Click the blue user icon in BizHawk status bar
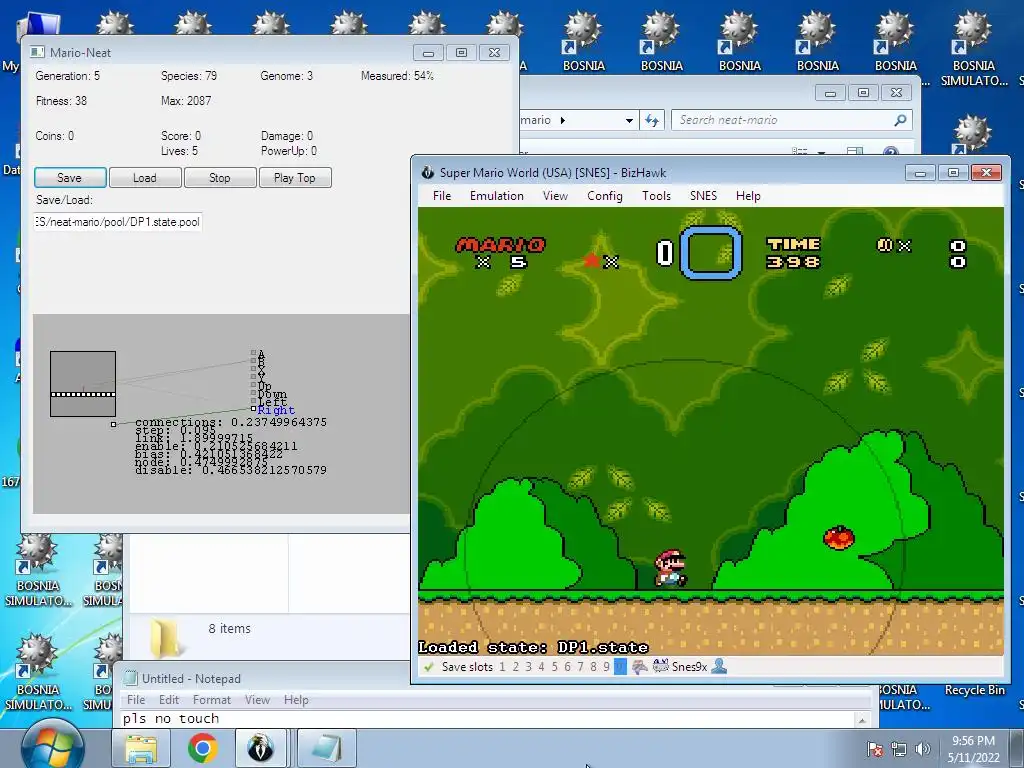The width and height of the screenshot is (1024, 768). coord(719,666)
